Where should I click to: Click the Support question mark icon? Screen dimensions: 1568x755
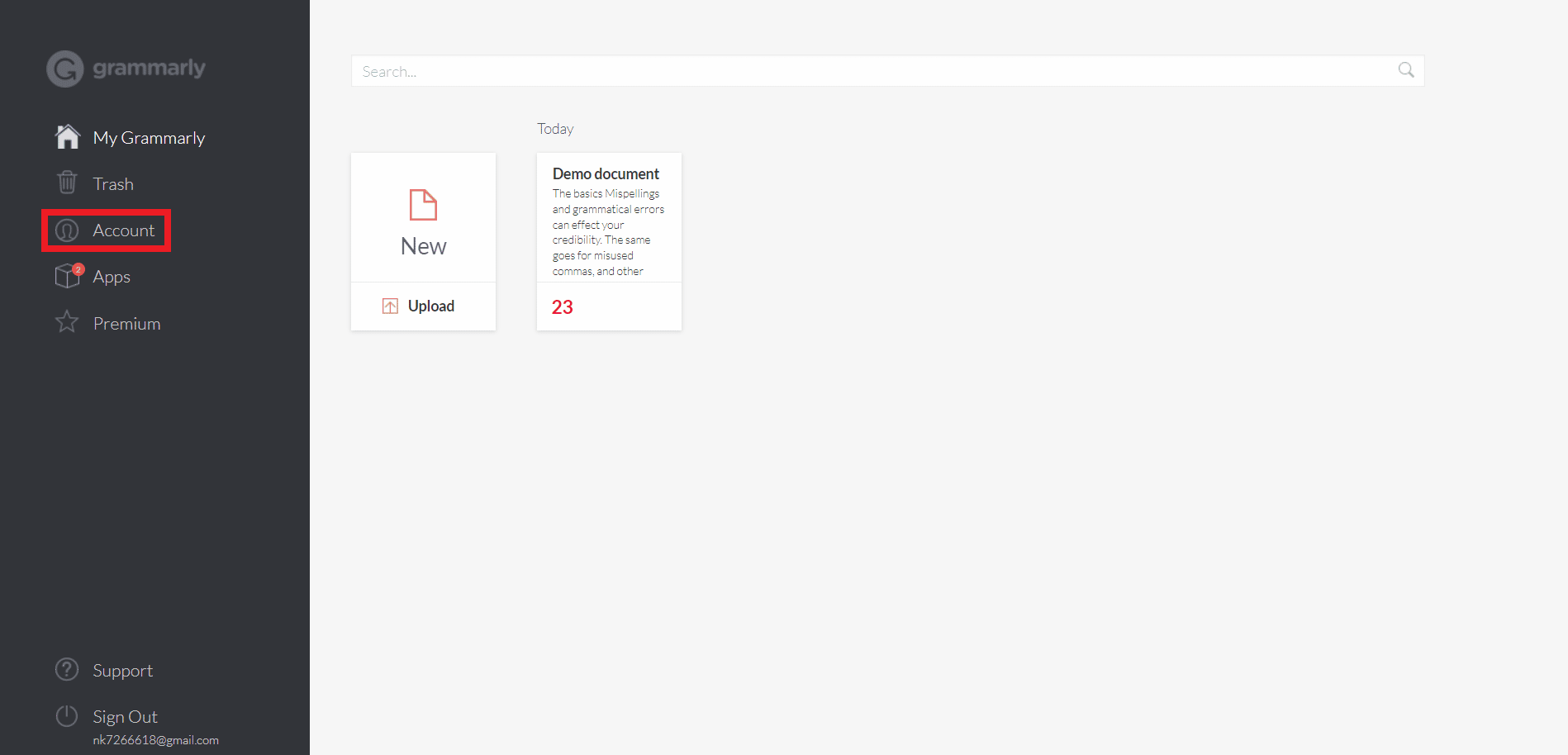[x=67, y=669]
